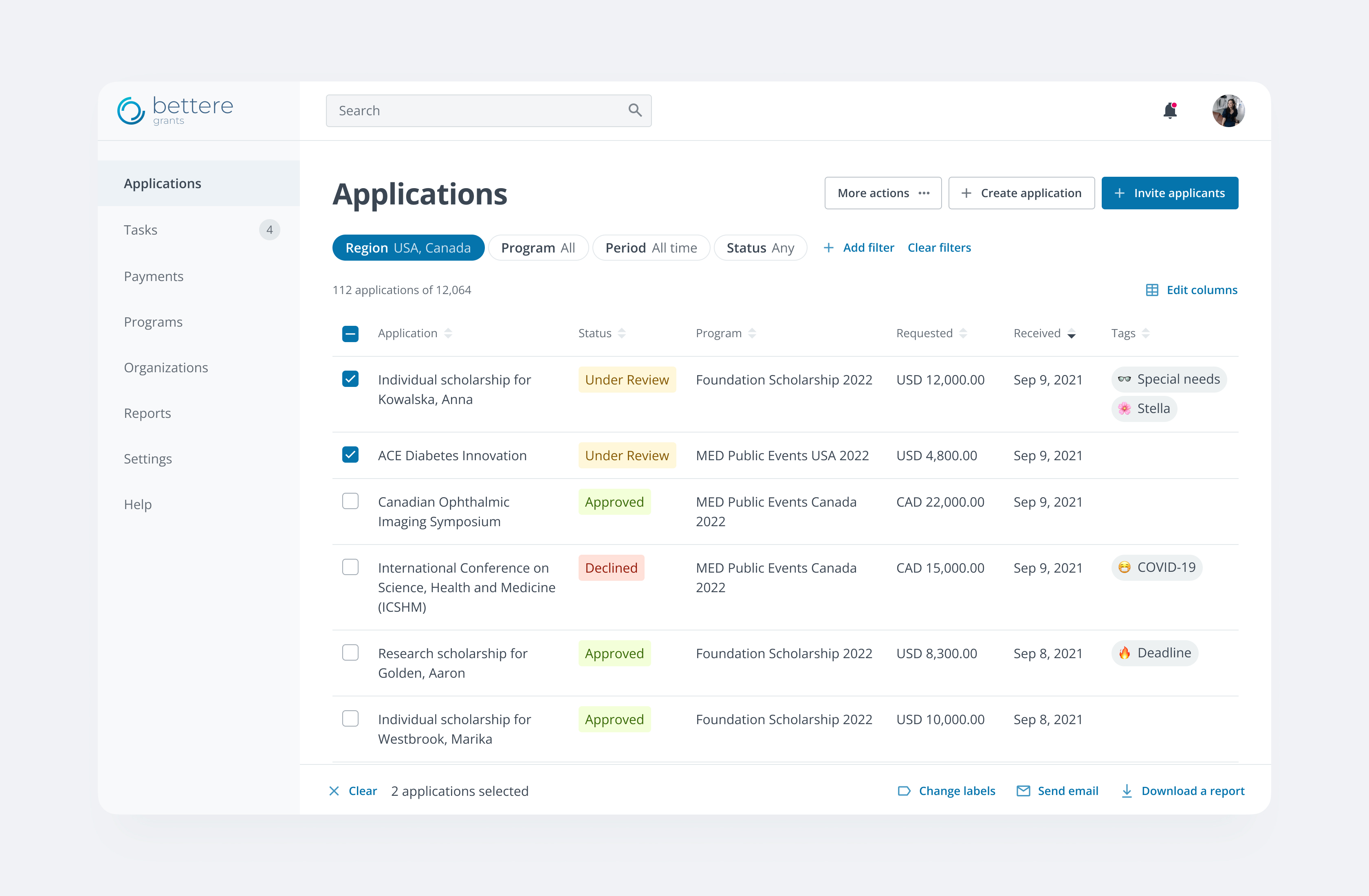Open notifications bell icon
The height and width of the screenshot is (896, 1369).
click(x=1170, y=110)
